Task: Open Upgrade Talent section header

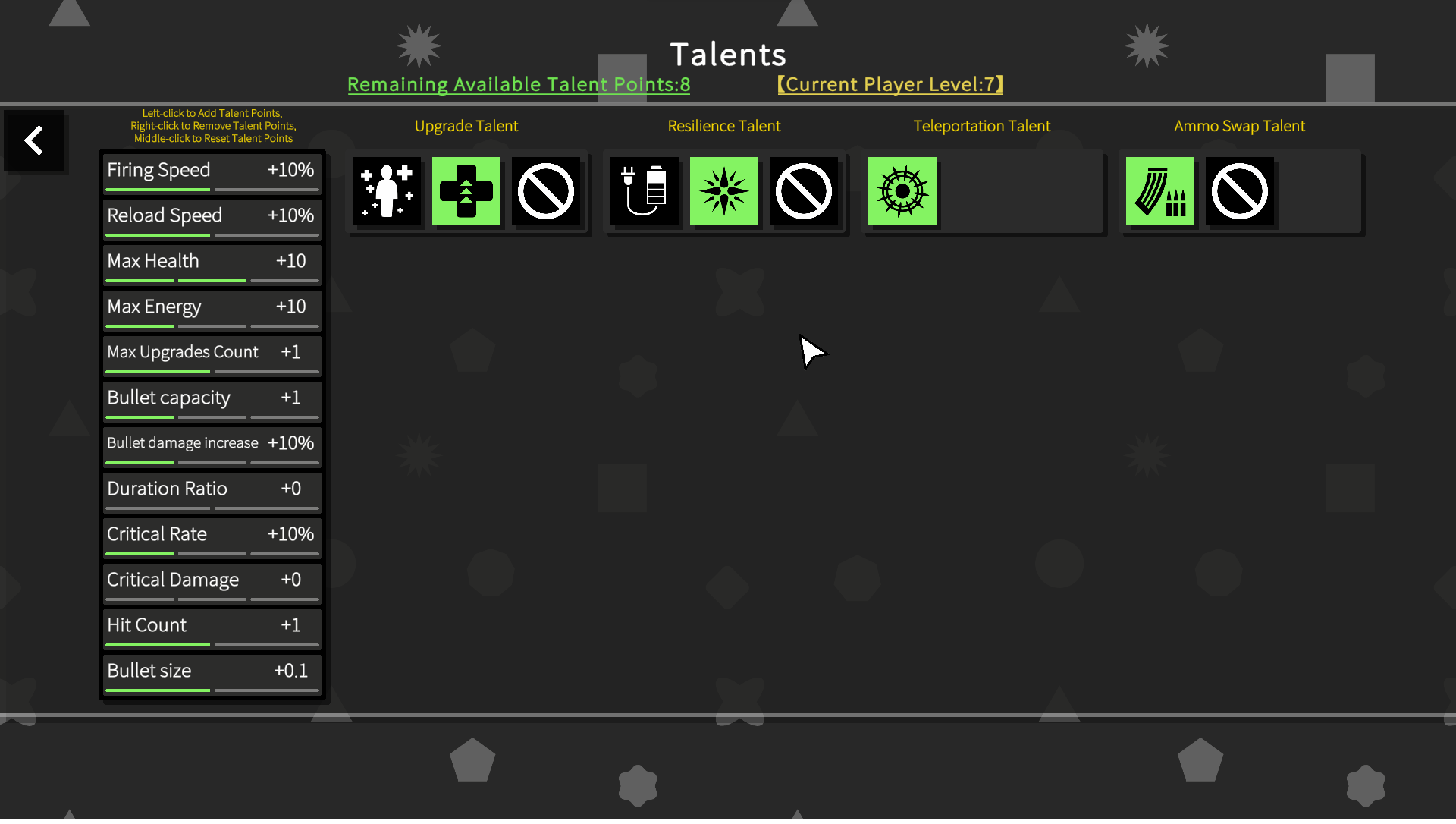Action: pyautogui.click(x=466, y=125)
